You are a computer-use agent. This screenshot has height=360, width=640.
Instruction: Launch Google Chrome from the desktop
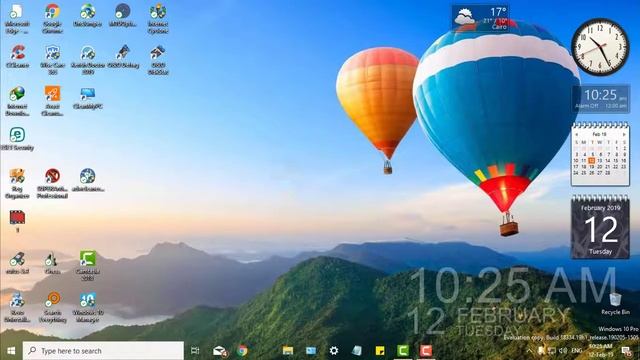coord(52,18)
